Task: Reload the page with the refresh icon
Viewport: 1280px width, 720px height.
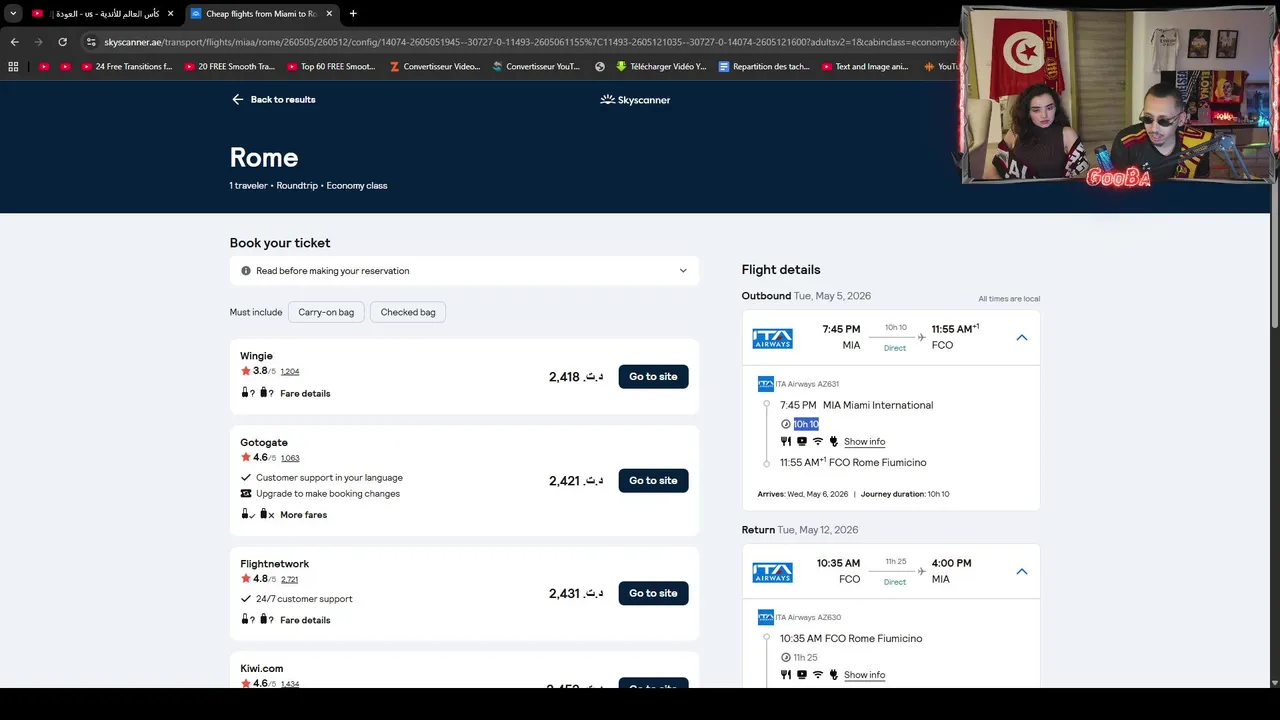Action: (62, 42)
